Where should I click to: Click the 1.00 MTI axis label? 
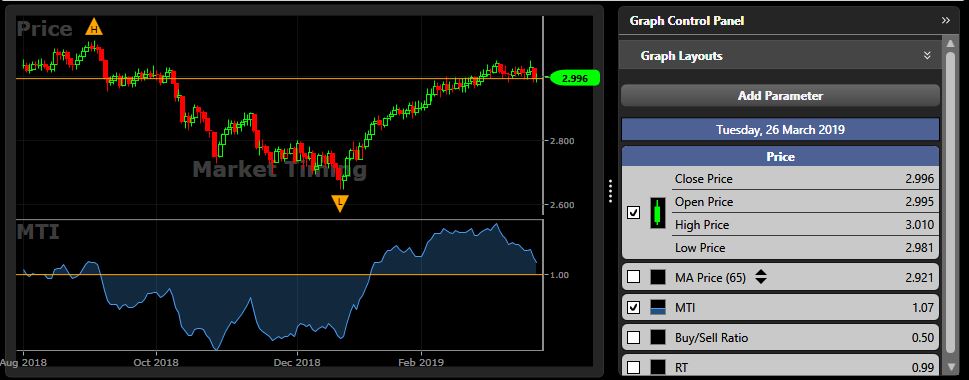coord(559,274)
